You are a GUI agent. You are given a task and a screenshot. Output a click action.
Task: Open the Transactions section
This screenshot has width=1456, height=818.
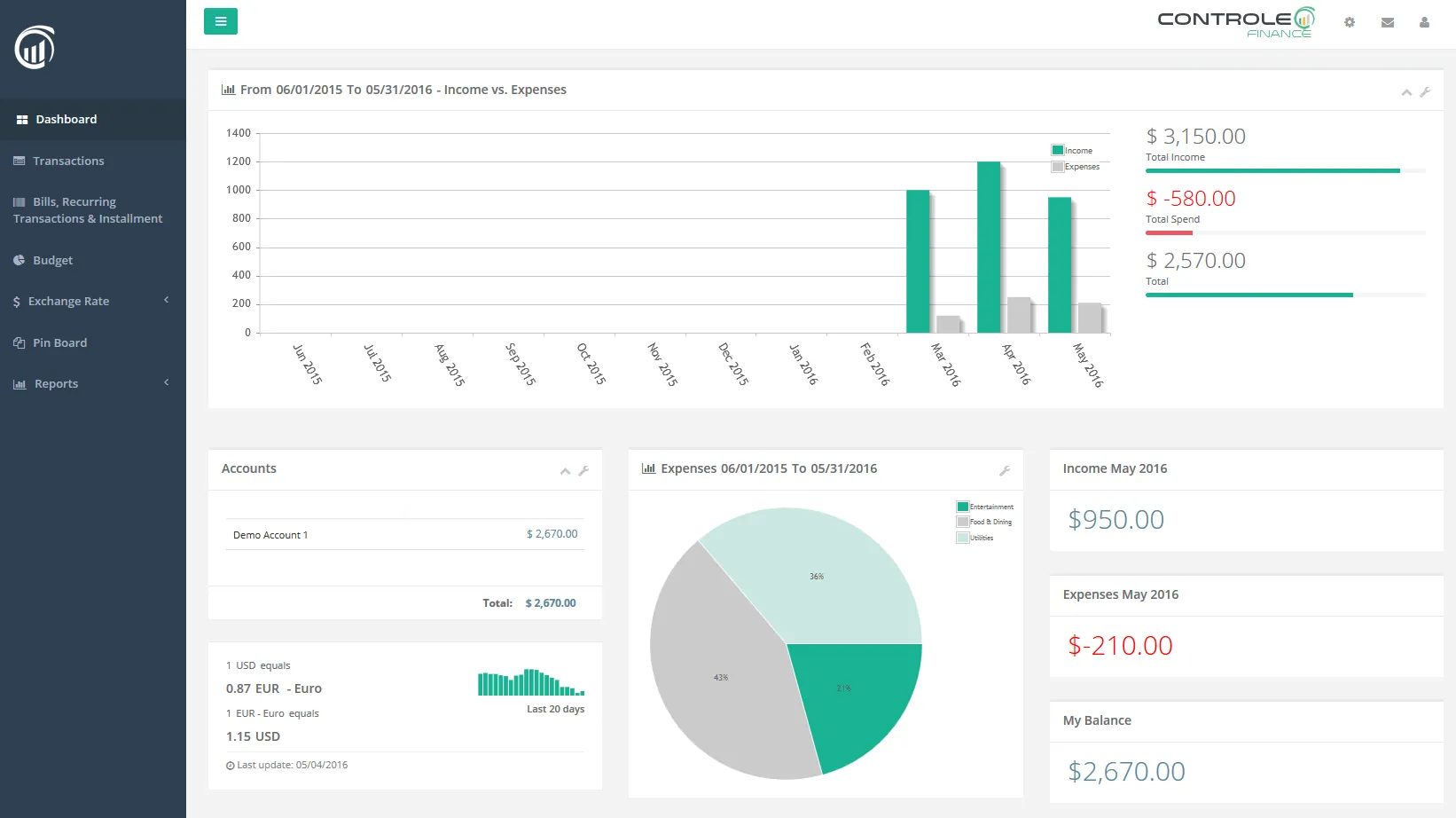[x=67, y=161]
